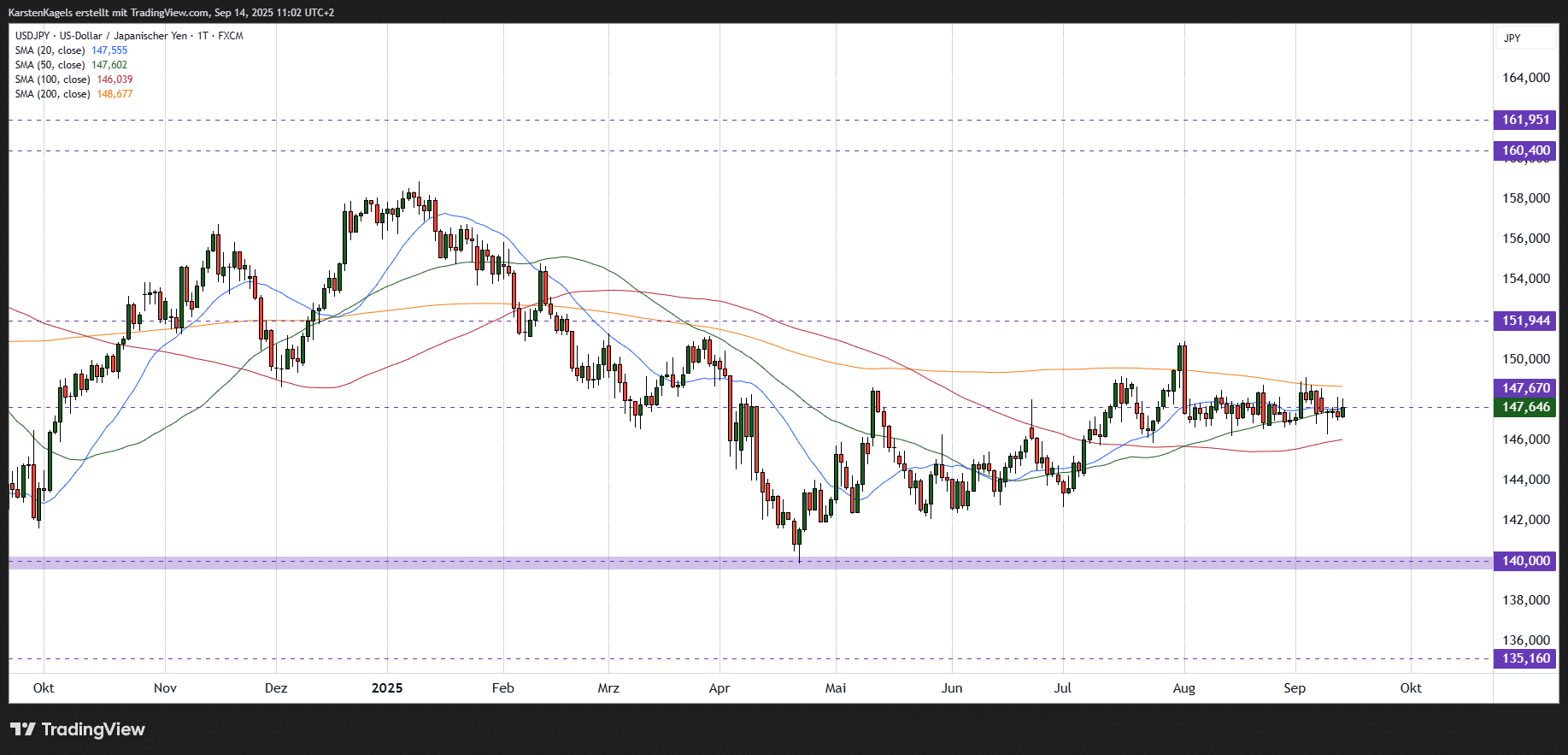
Task: Select the SMA (200, close) indicator label
Action: point(53,94)
